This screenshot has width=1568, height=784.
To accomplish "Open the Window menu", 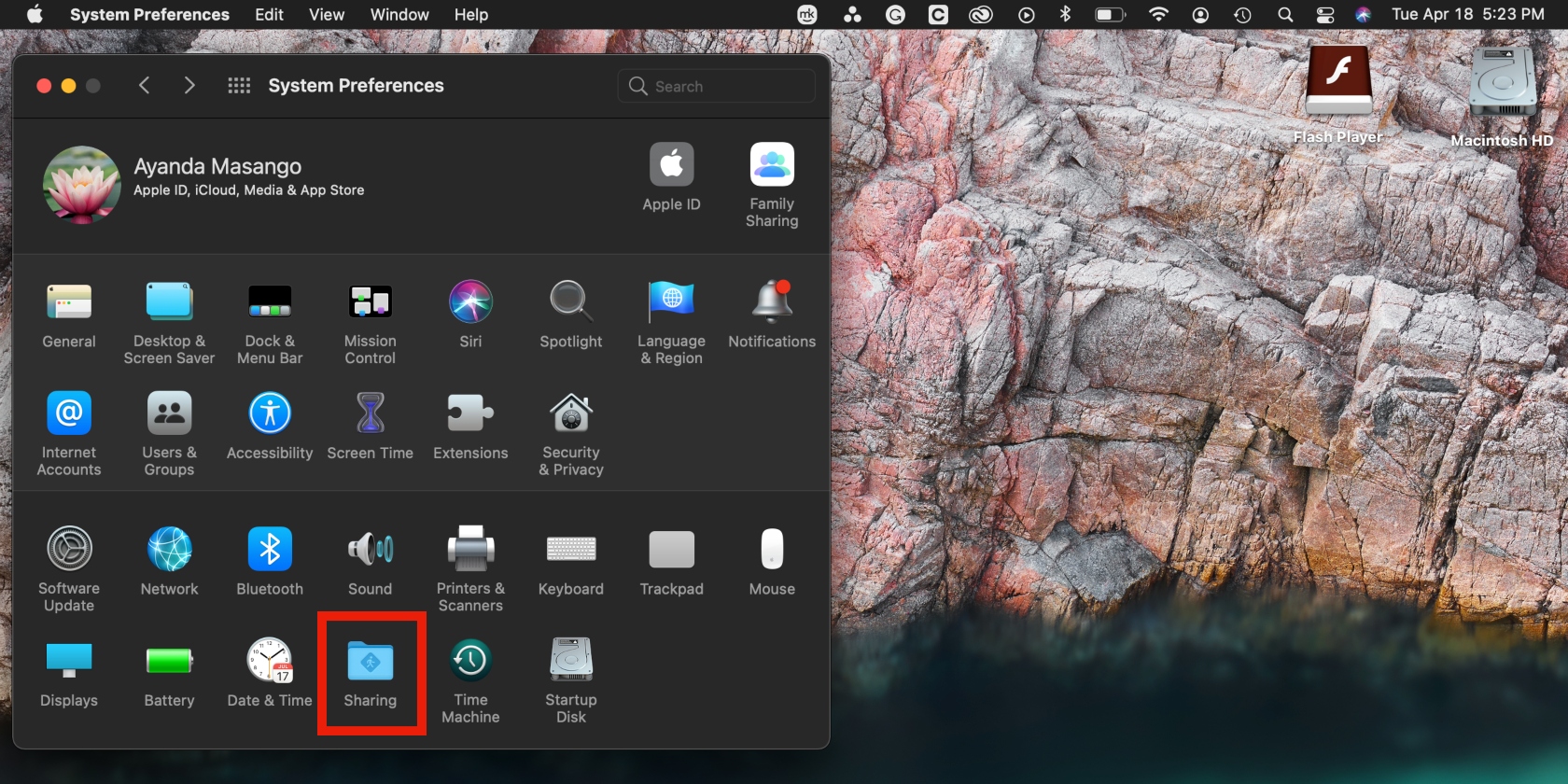I will [399, 15].
